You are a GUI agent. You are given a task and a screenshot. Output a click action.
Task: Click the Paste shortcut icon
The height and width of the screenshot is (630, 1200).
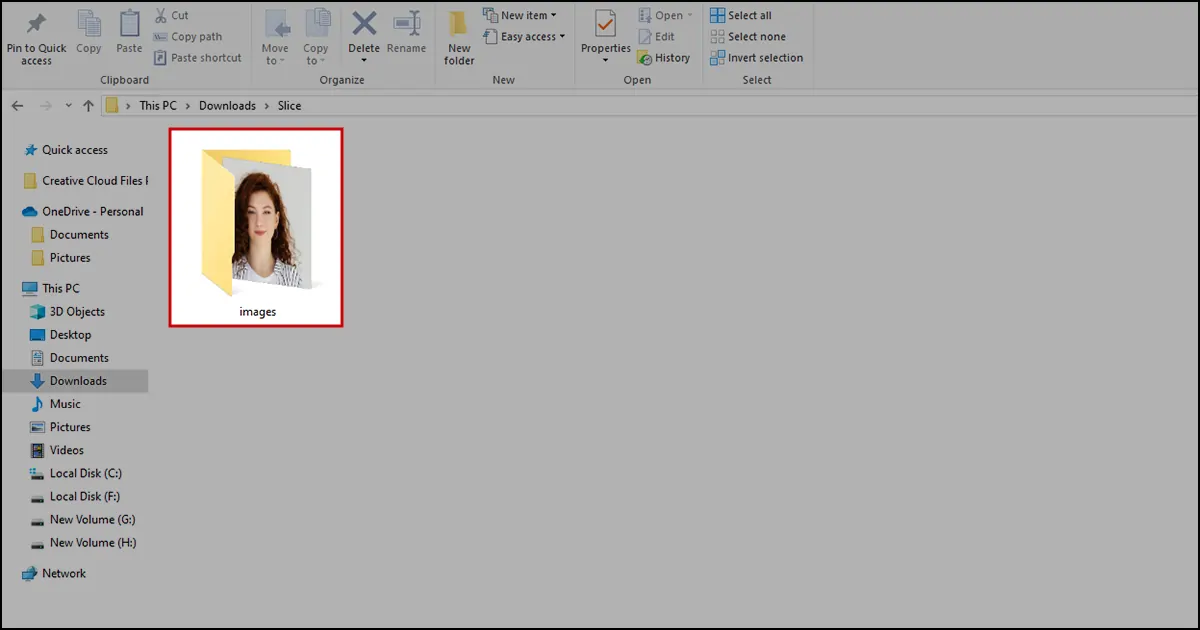(162, 57)
